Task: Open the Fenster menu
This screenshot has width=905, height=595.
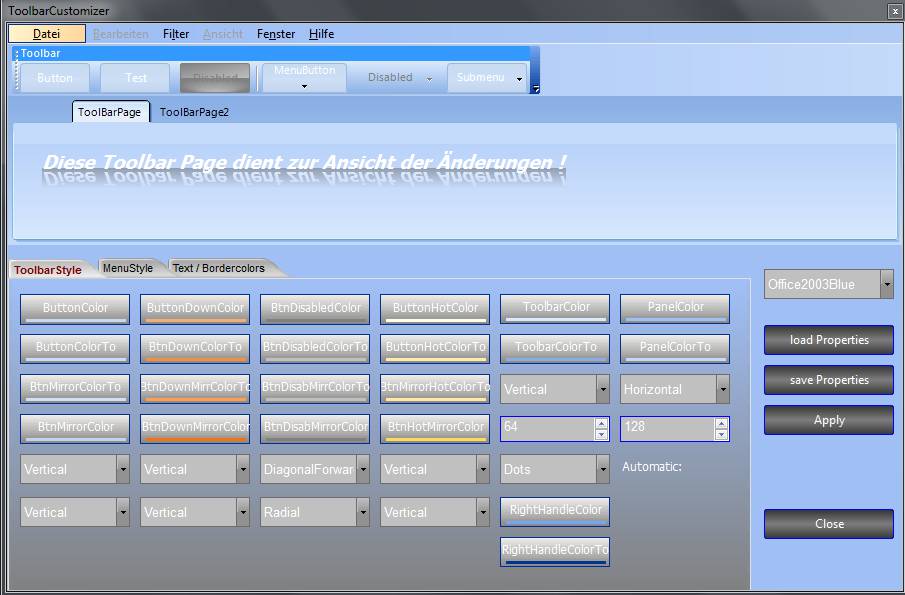Action: pos(276,34)
